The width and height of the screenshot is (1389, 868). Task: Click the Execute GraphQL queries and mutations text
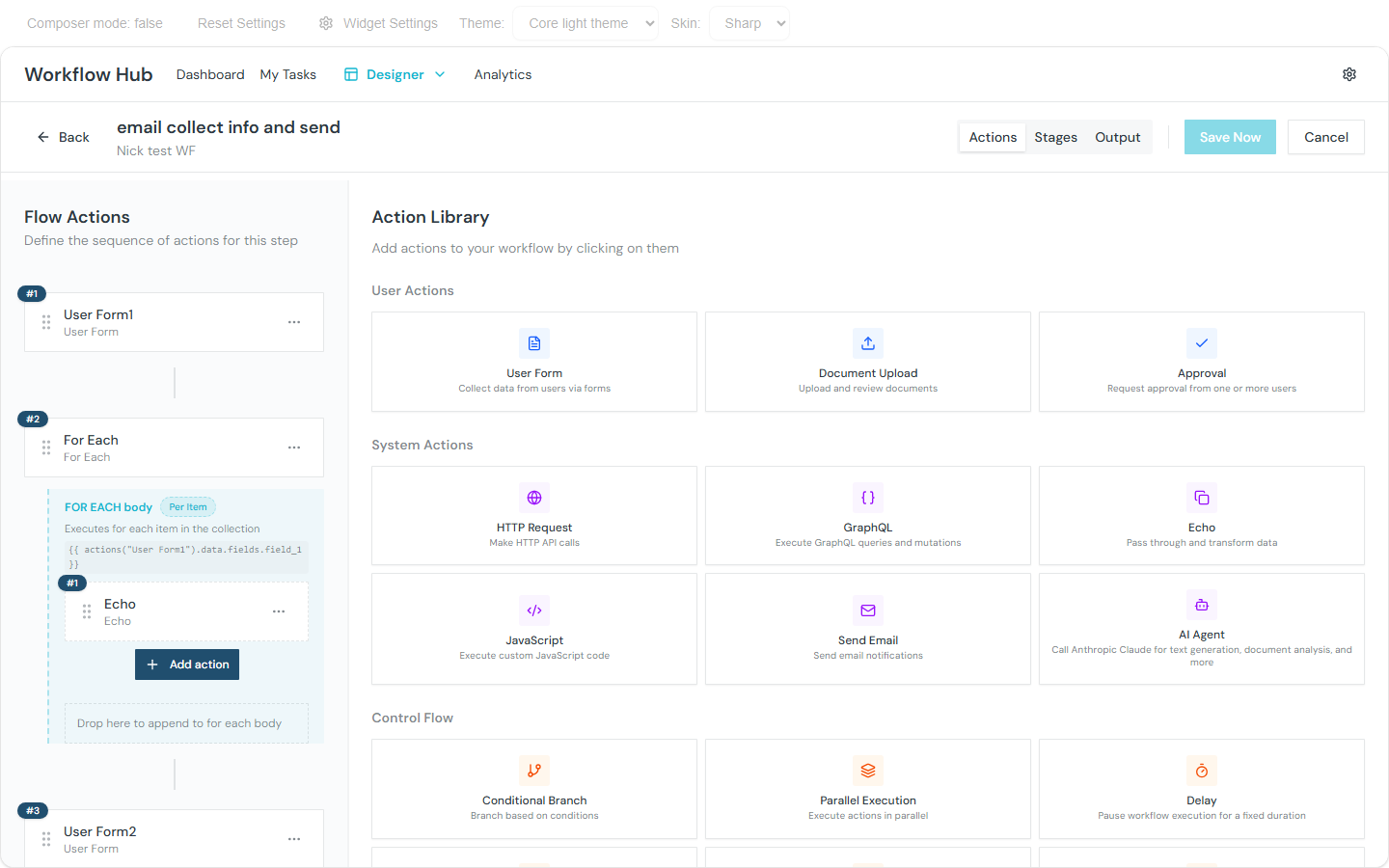pyautogui.click(x=868, y=543)
